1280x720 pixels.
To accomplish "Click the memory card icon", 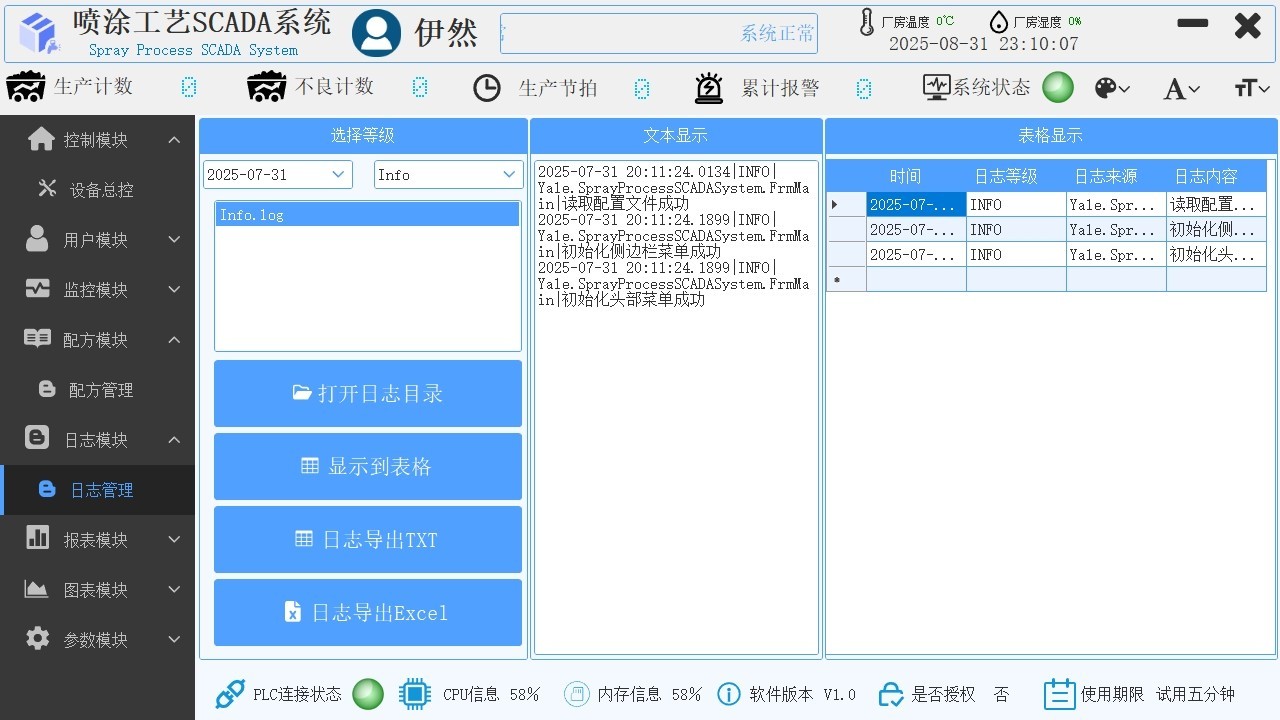I will (575, 694).
